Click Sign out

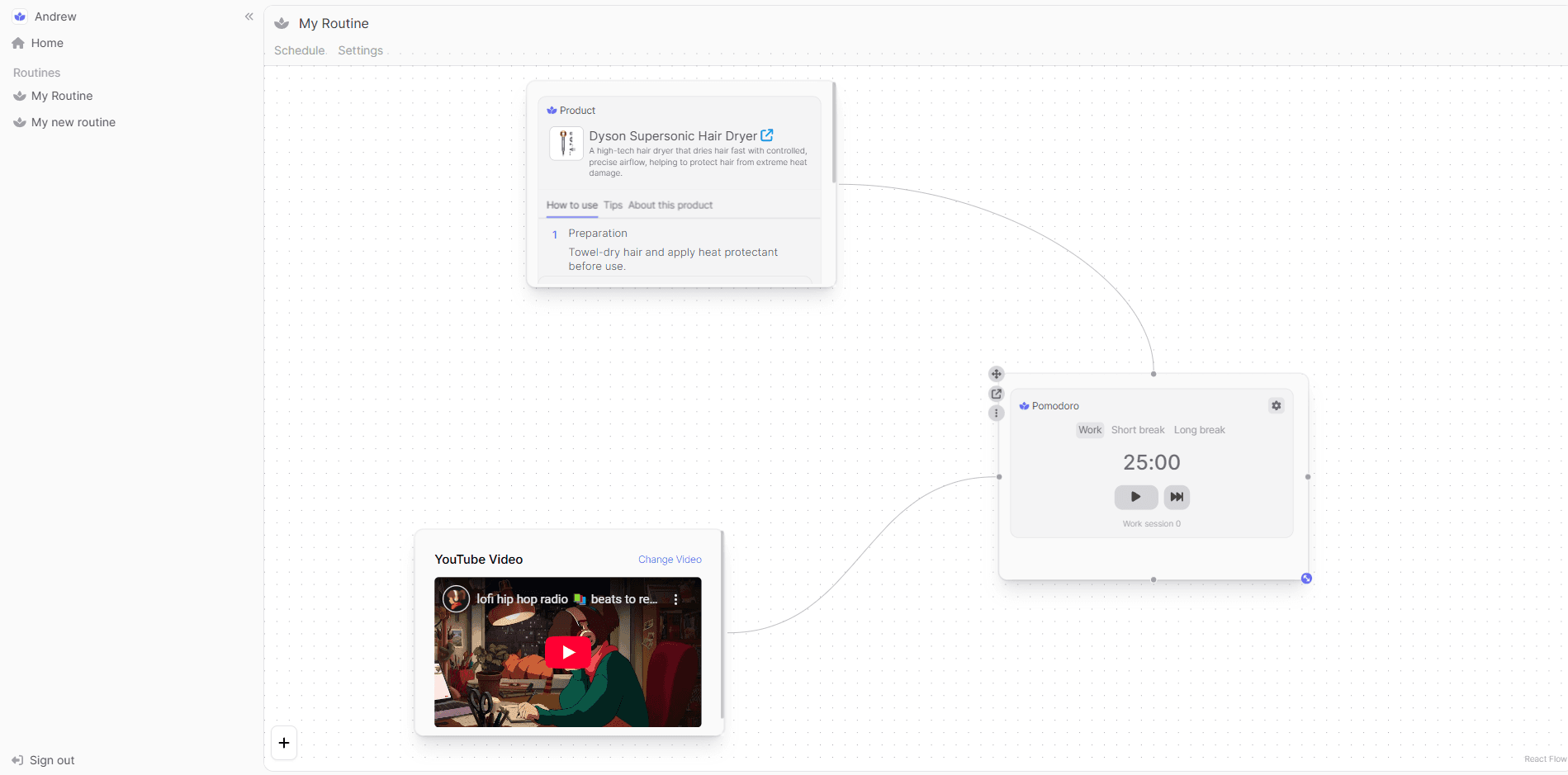[51, 760]
